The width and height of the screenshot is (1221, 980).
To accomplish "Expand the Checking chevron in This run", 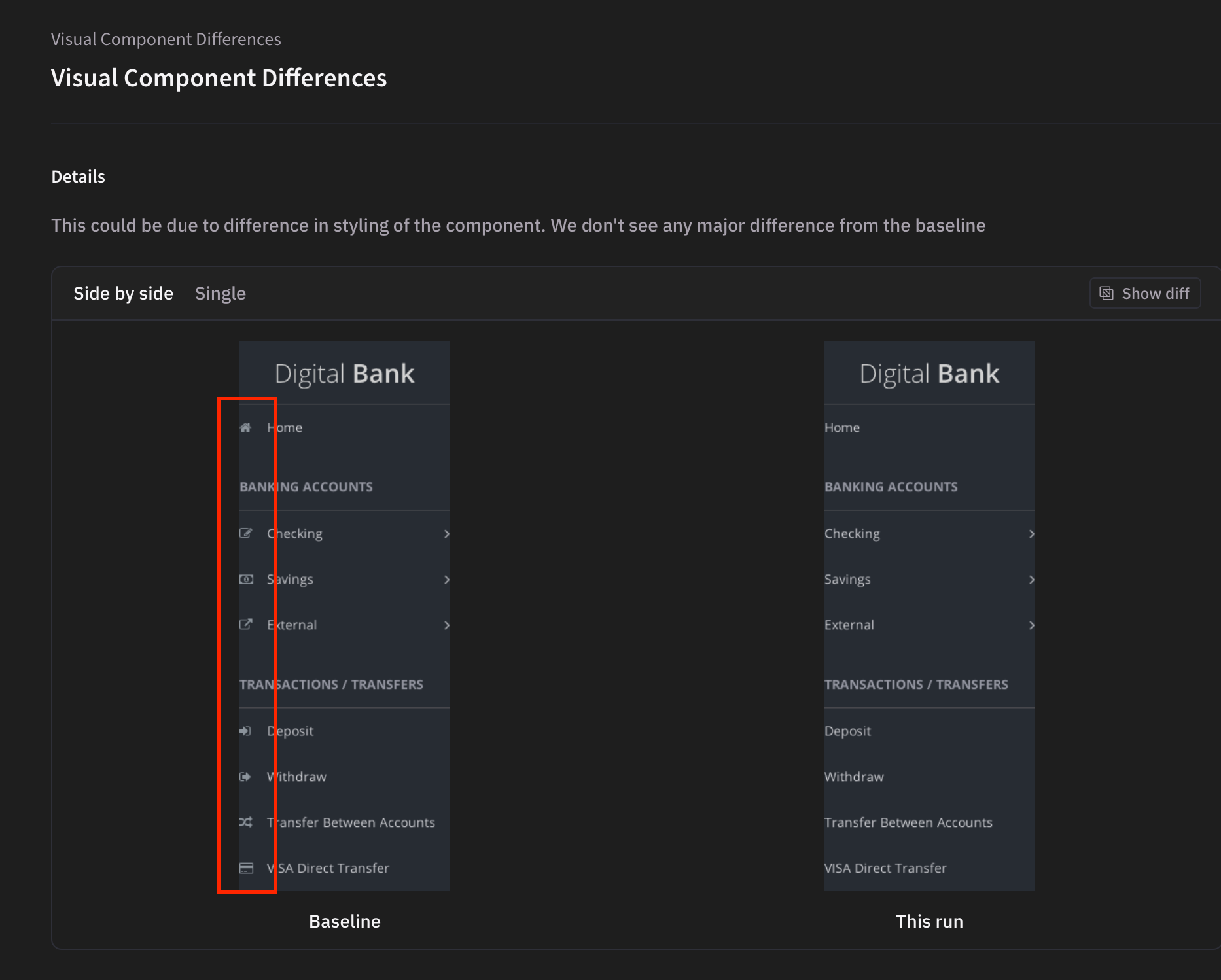I will tap(1031, 534).
